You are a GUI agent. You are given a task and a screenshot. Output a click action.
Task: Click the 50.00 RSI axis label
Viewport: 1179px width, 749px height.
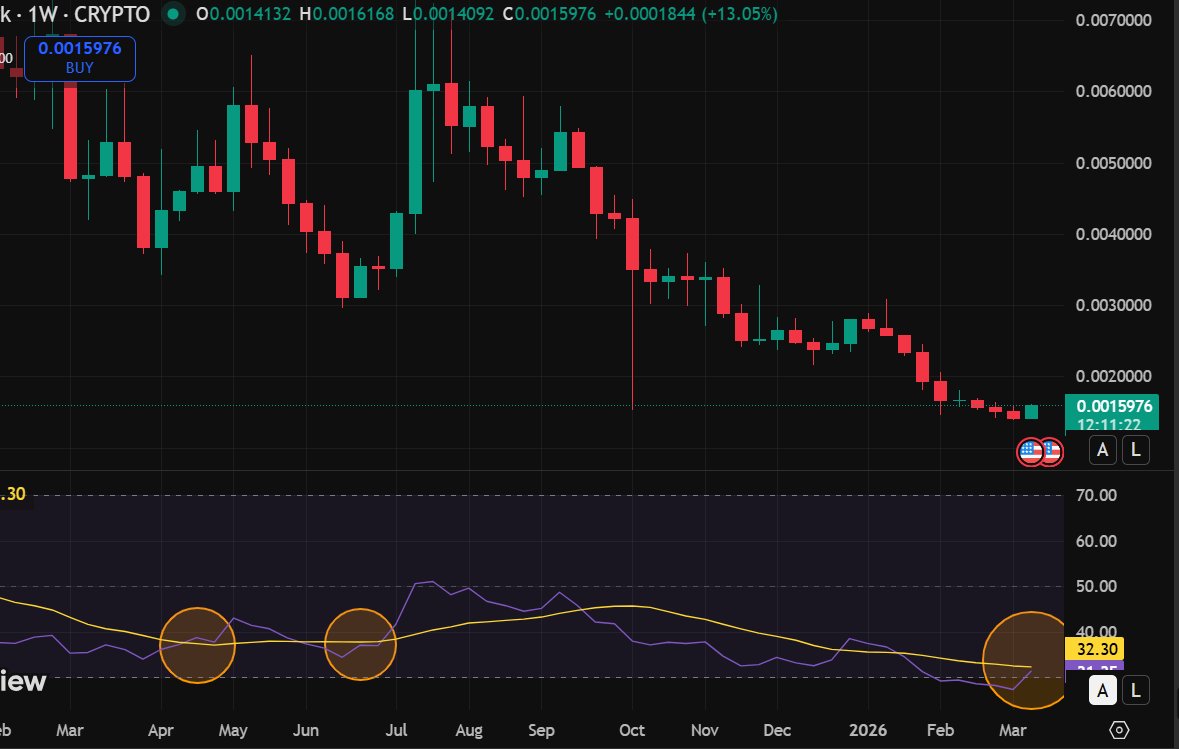tap(1096, 586)
